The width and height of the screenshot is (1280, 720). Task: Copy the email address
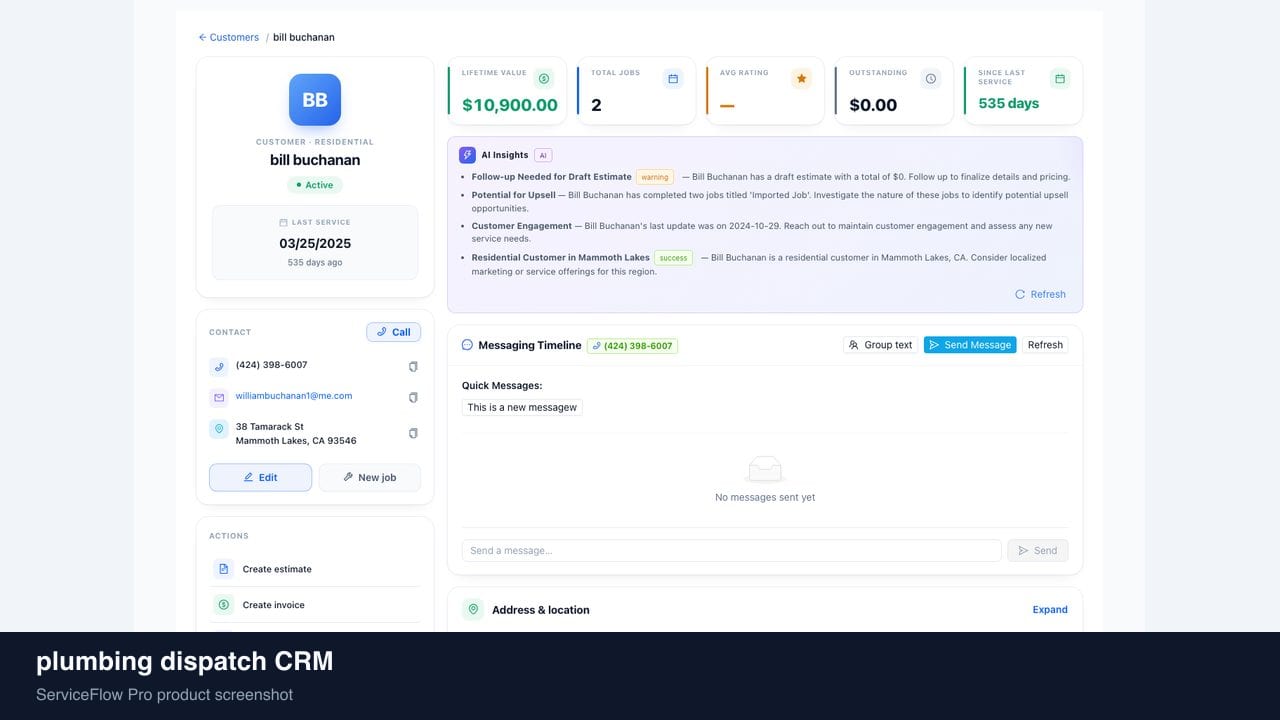coord(413,398)
